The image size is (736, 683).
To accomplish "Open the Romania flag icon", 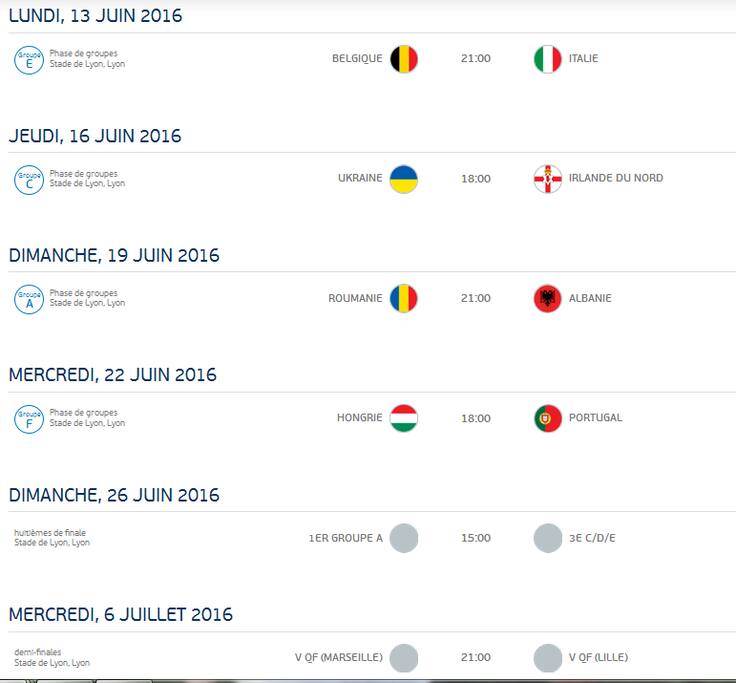I will pyautogui.click(x=404, y=299).
